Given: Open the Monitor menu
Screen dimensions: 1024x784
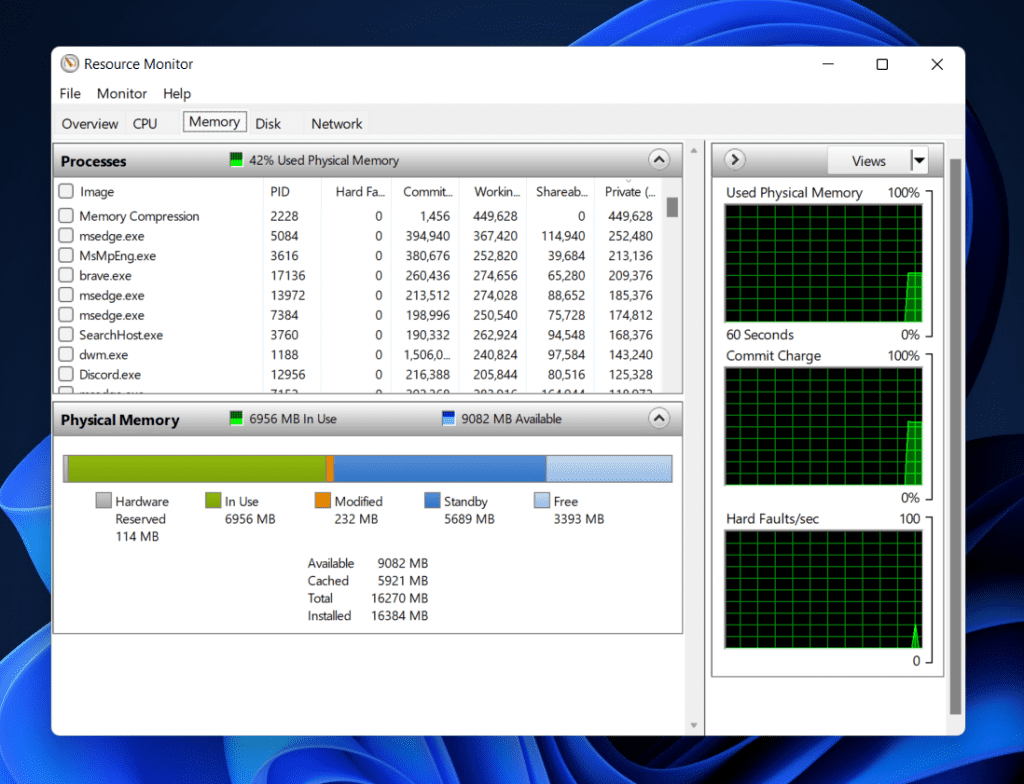Looking at the screenshot, I should pyautogui.click(x=121, y=93).
